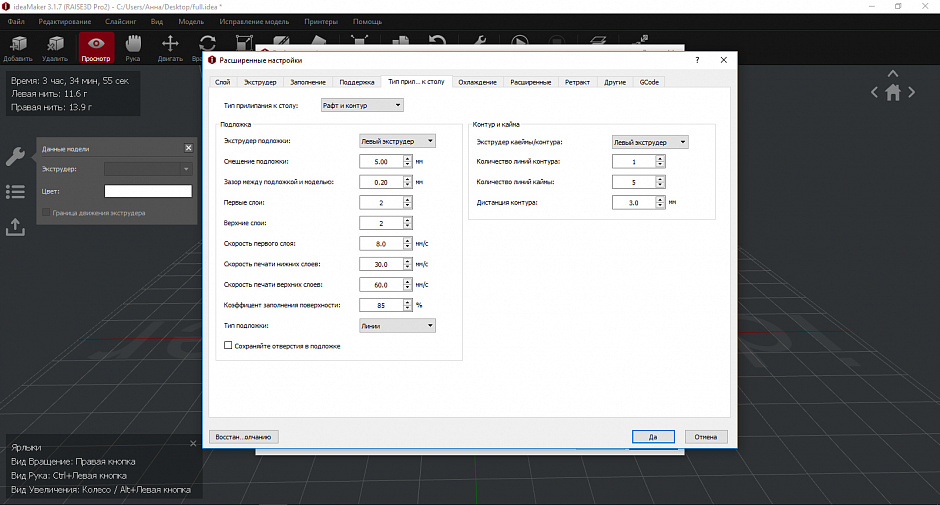Image resolution: width=940 pixels, height=505 pixels.
Task: Select the Двигать move tool
Action: 170,48
